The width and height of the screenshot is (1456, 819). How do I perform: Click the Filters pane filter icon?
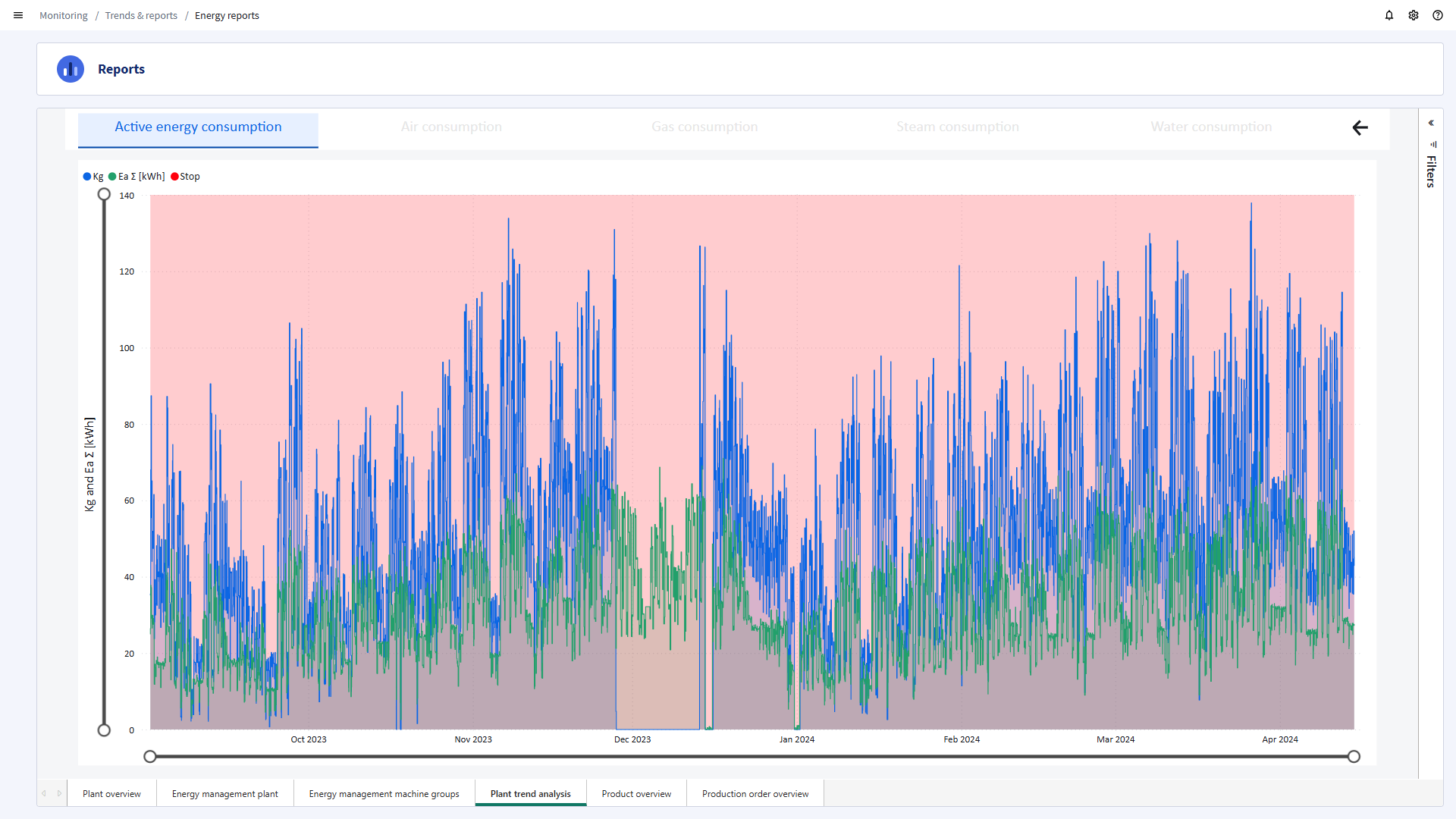point(1433,144)
